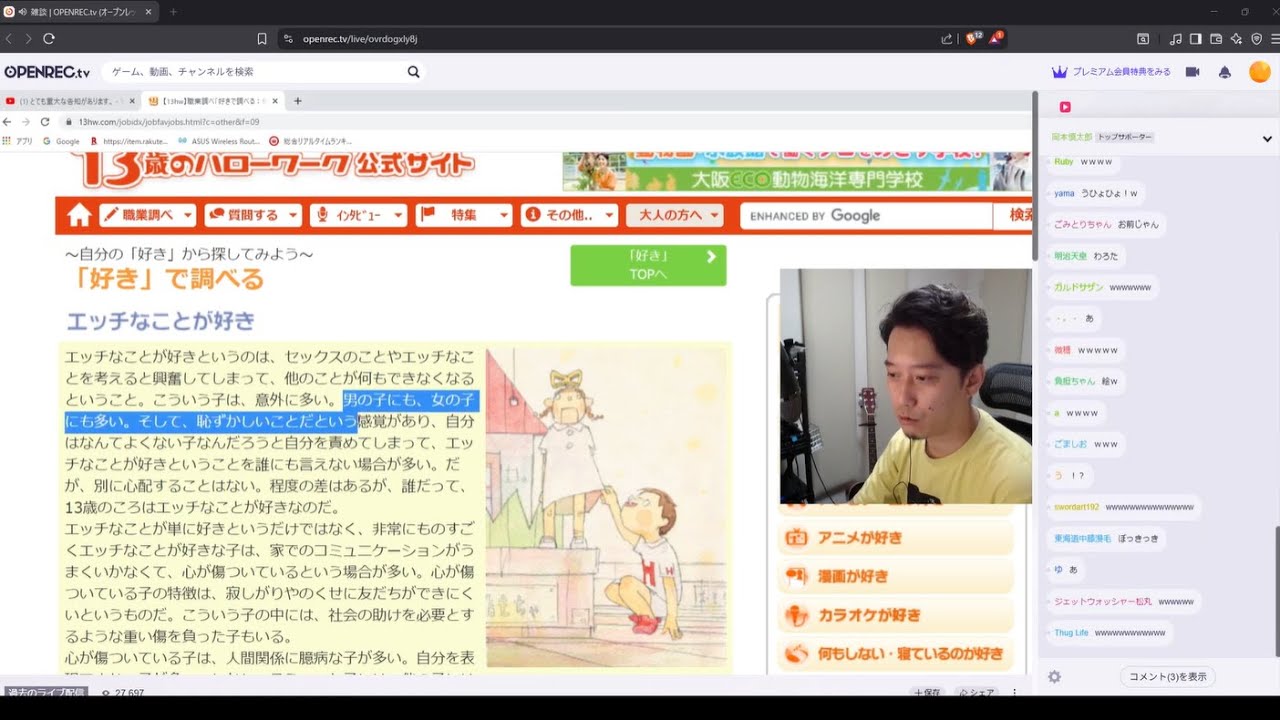The width and height of the screenshot is (1280, 720).
Task: Open the three-dot more options below video
Action: tap(1015, 692)
